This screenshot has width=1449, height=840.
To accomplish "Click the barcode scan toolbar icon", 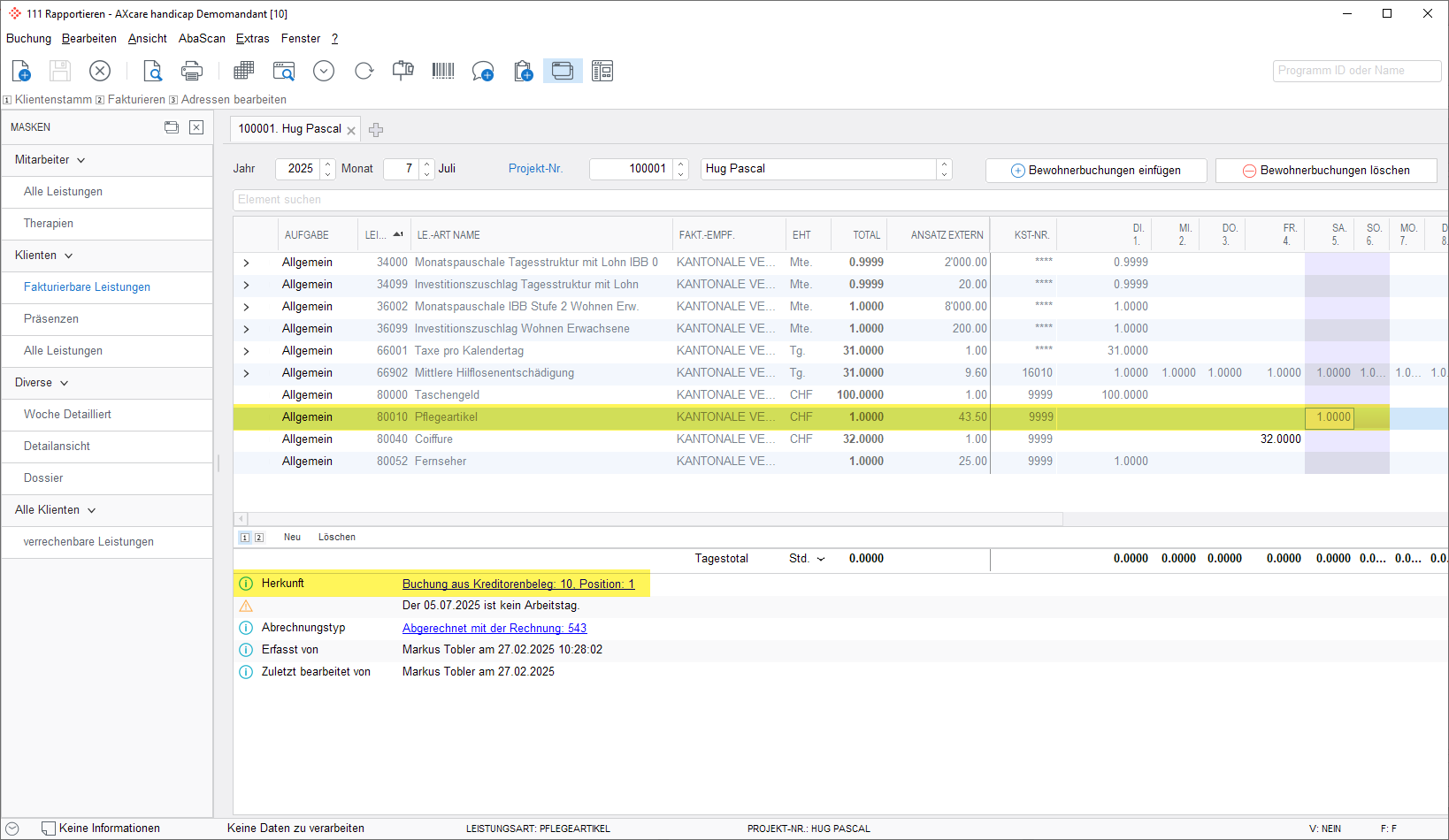I will coord(443,71).
